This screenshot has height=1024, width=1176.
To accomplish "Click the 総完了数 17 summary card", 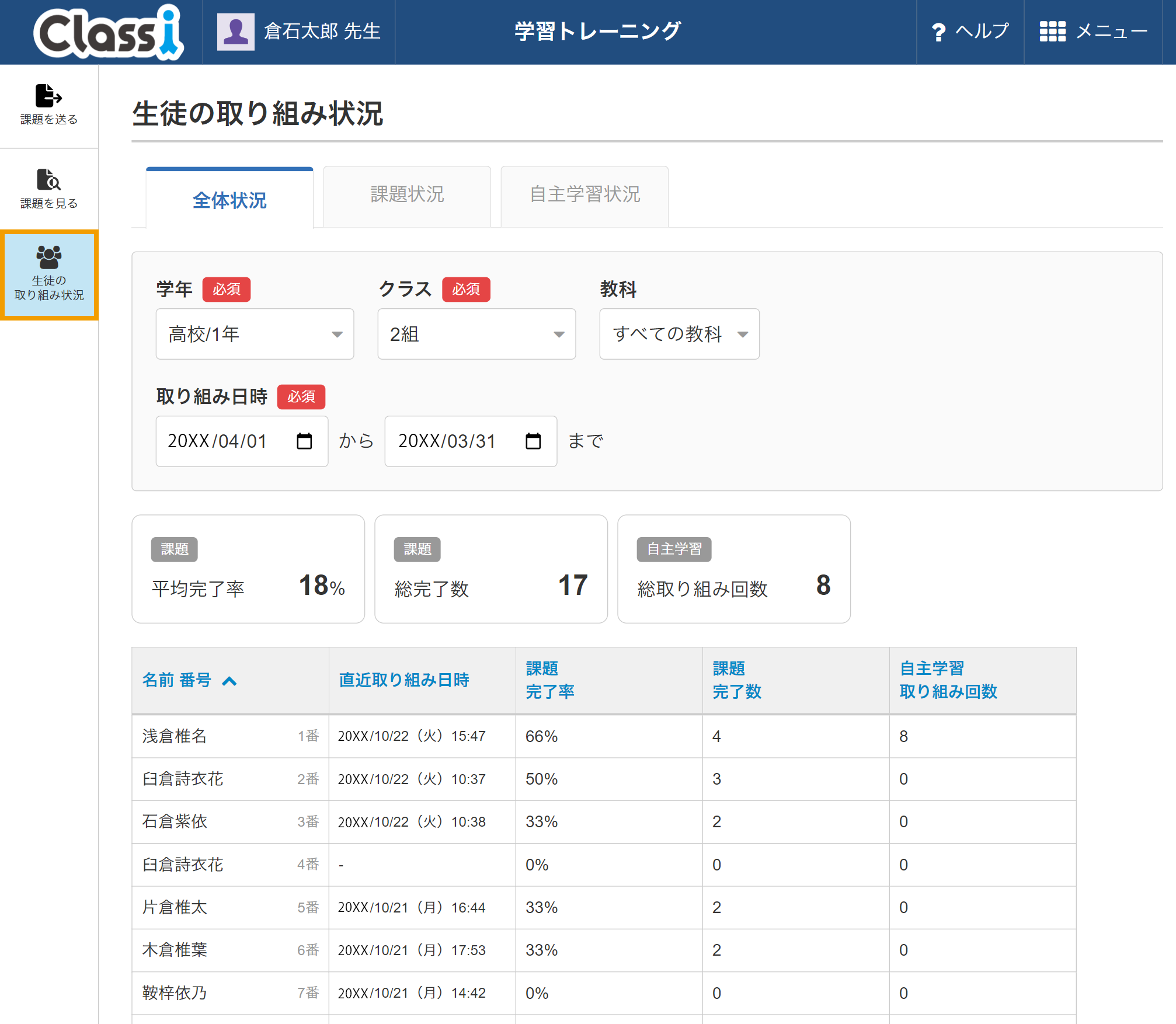I will click(491, 569).
